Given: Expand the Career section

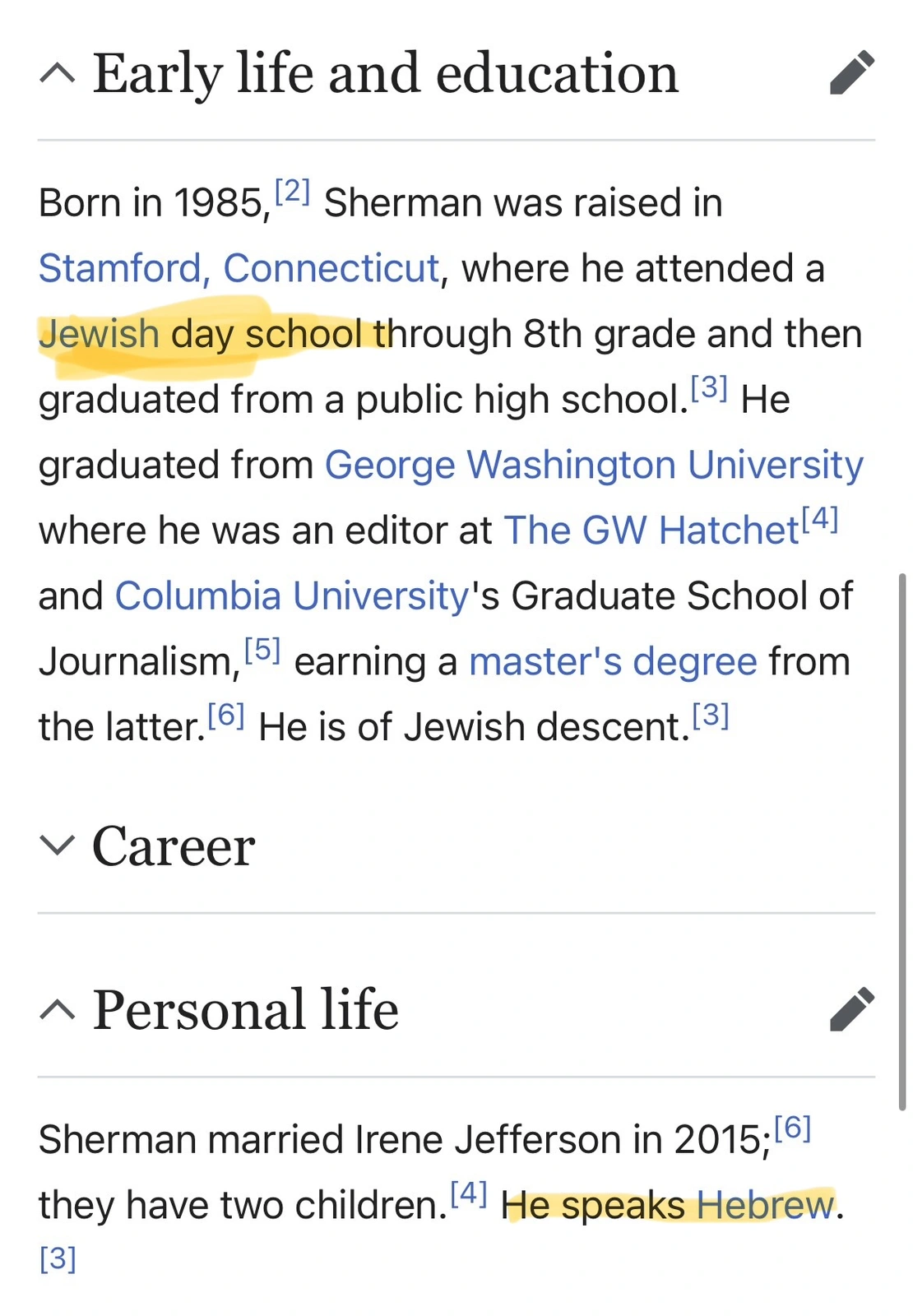Looking at the screenshot, I should (x=58, y=846).
